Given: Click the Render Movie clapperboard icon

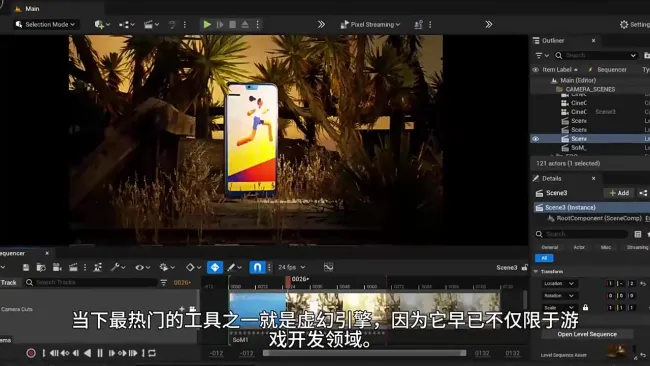Looking at the screenshot, I should click(x=73, y=267).
